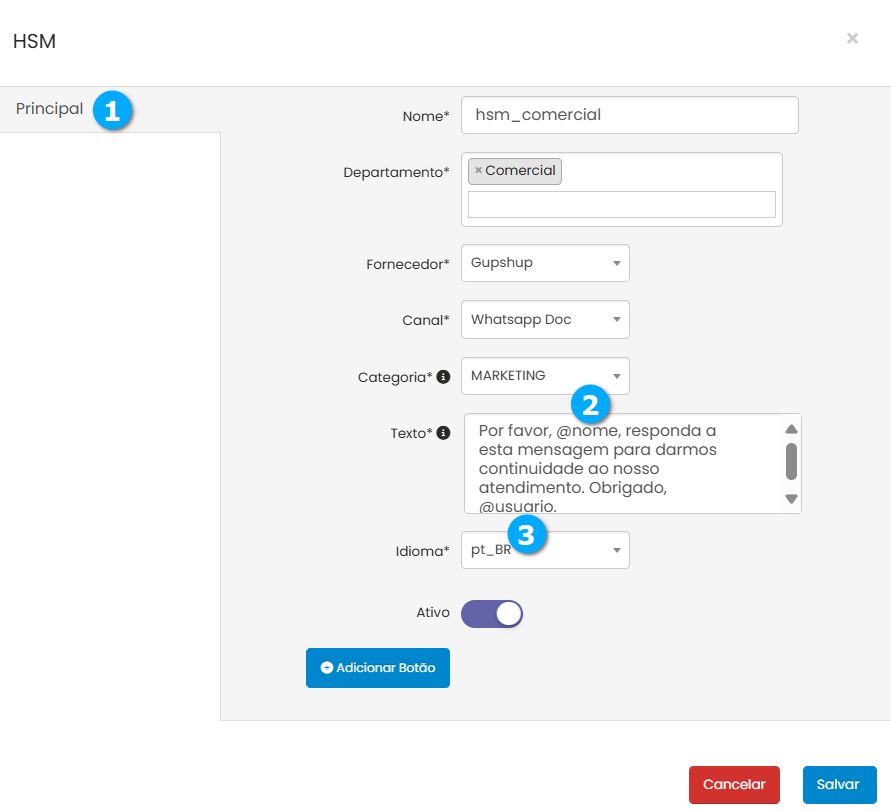Select the Principal tab
The width and height of the screenshot is (891, 811).
[49, 109]
